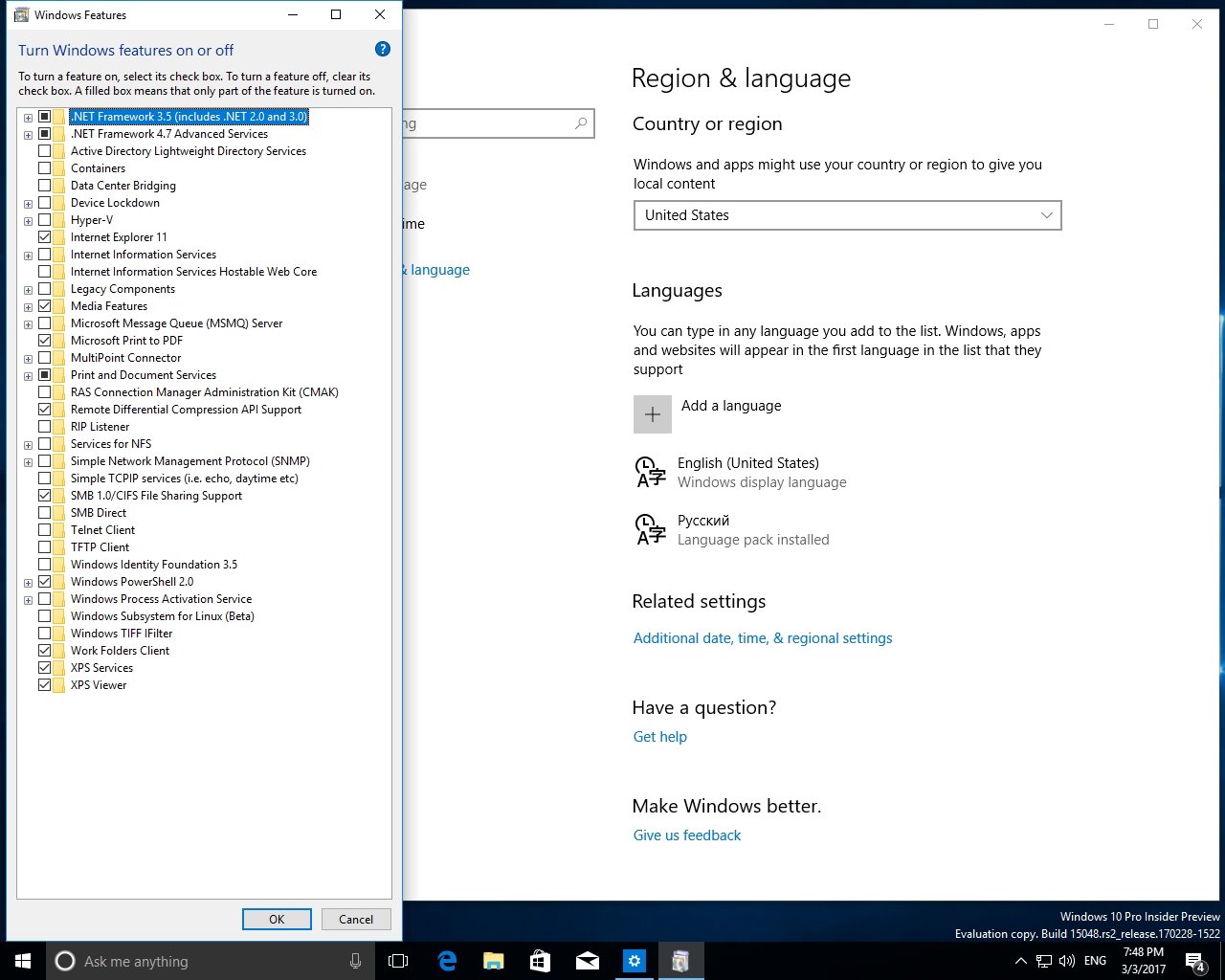Open Action Center notifications icon

tap(1195, 961)
